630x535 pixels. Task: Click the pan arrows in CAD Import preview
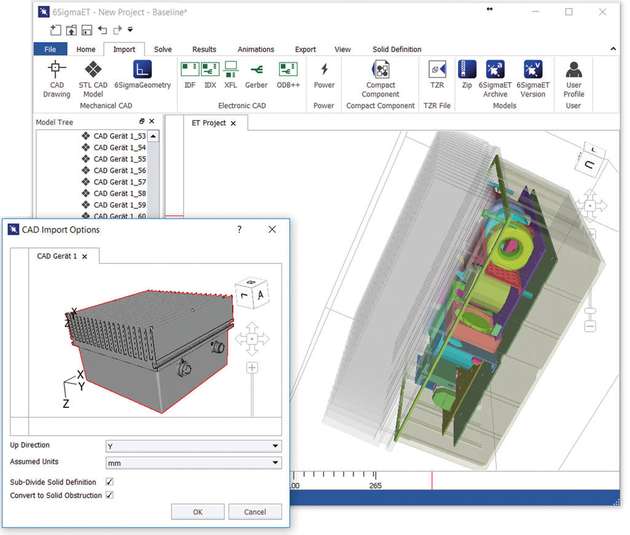[x=252, y=339]
